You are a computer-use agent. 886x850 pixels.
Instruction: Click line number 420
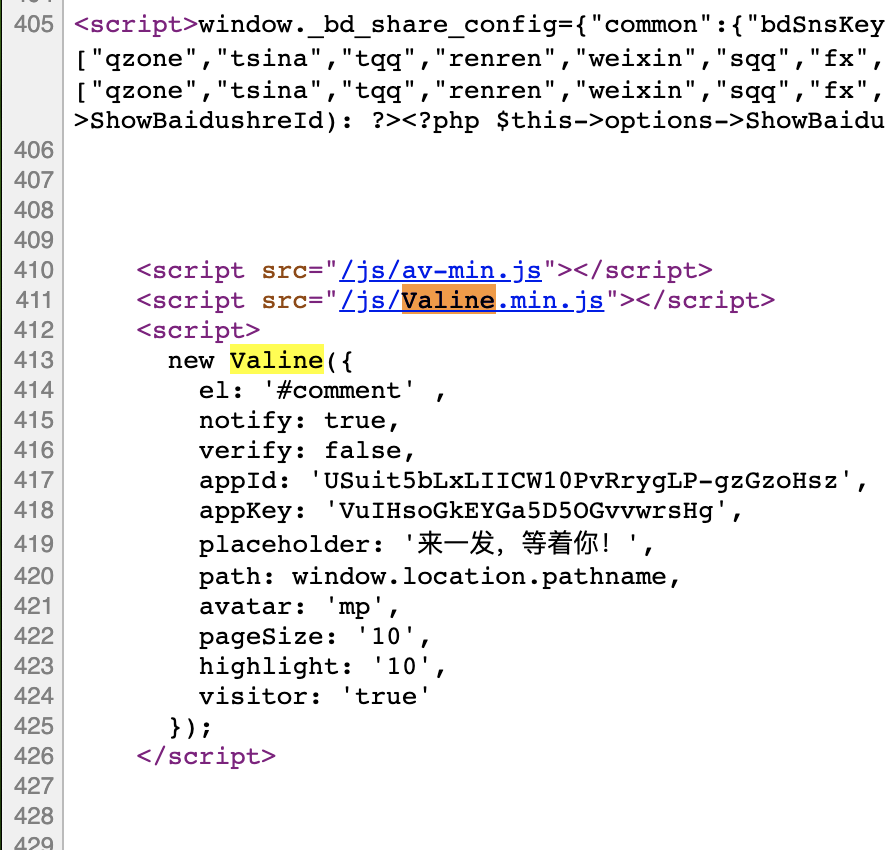point(34,576)
